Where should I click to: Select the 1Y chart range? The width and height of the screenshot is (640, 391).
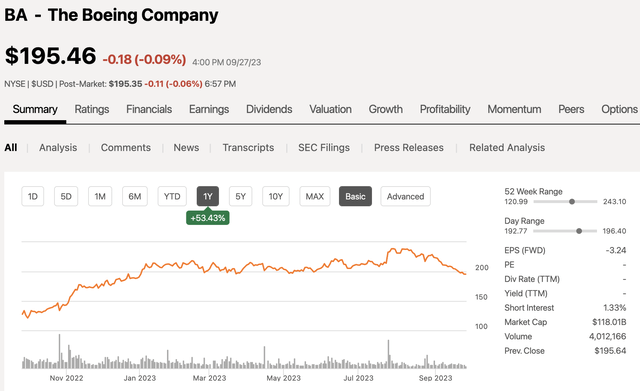(x=208, y=196)
